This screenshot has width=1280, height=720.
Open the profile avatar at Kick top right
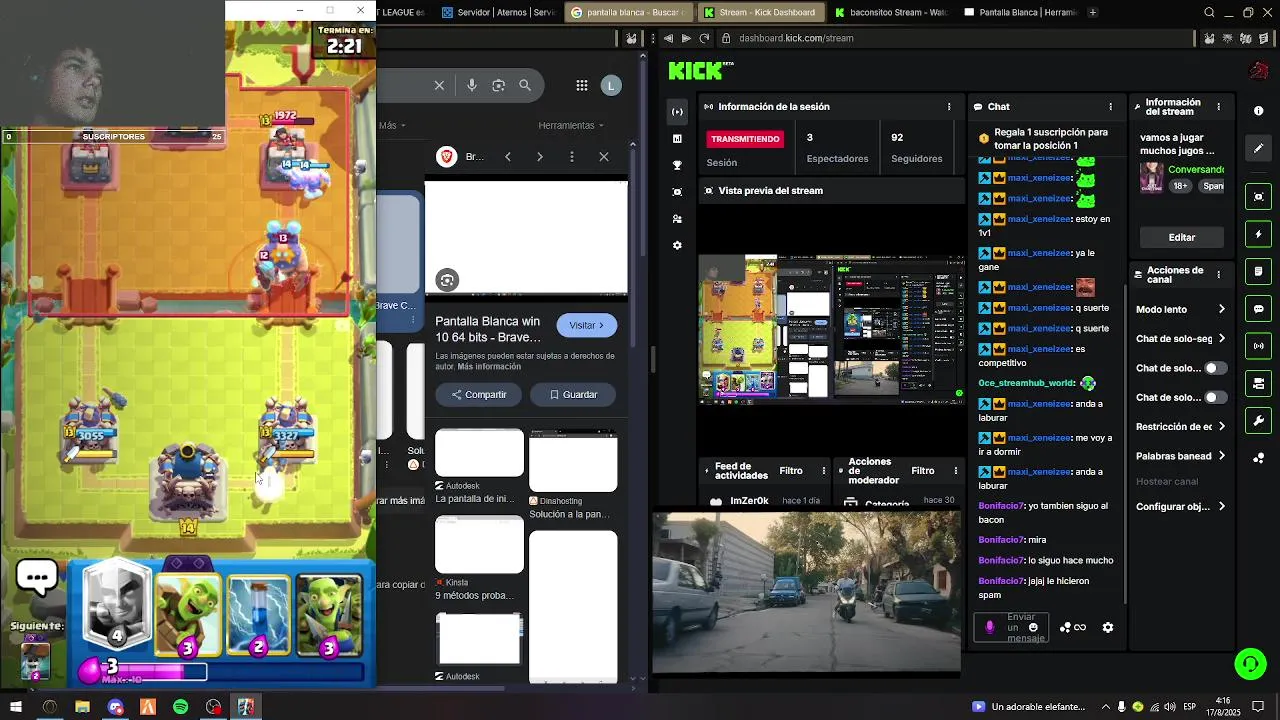click(1259, 71)
